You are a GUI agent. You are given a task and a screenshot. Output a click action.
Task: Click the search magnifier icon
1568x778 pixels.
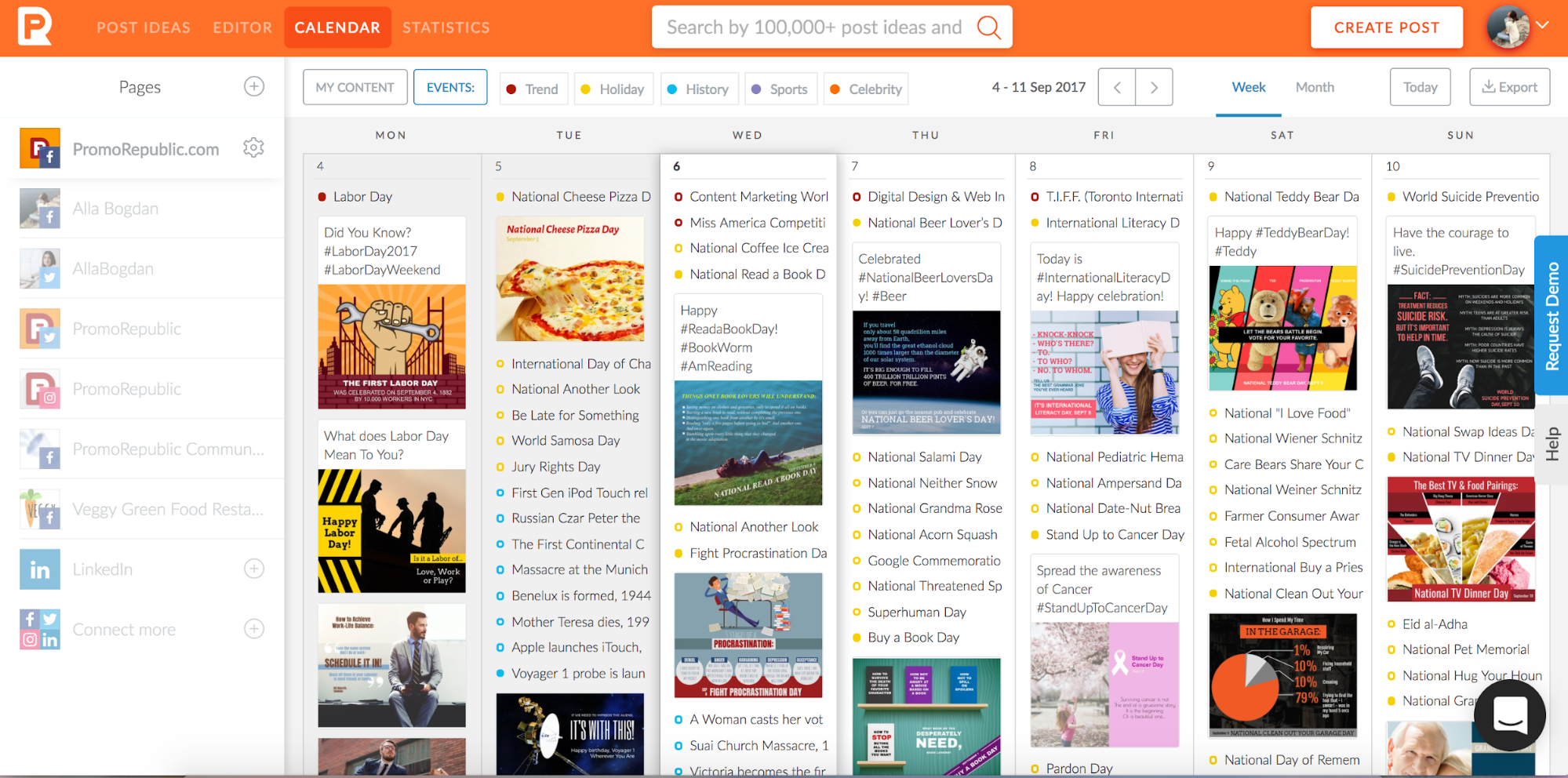point(988,27)
